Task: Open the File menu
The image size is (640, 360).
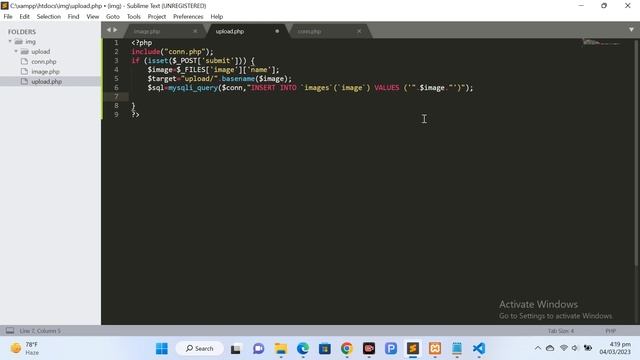Action: click(8, 17)
